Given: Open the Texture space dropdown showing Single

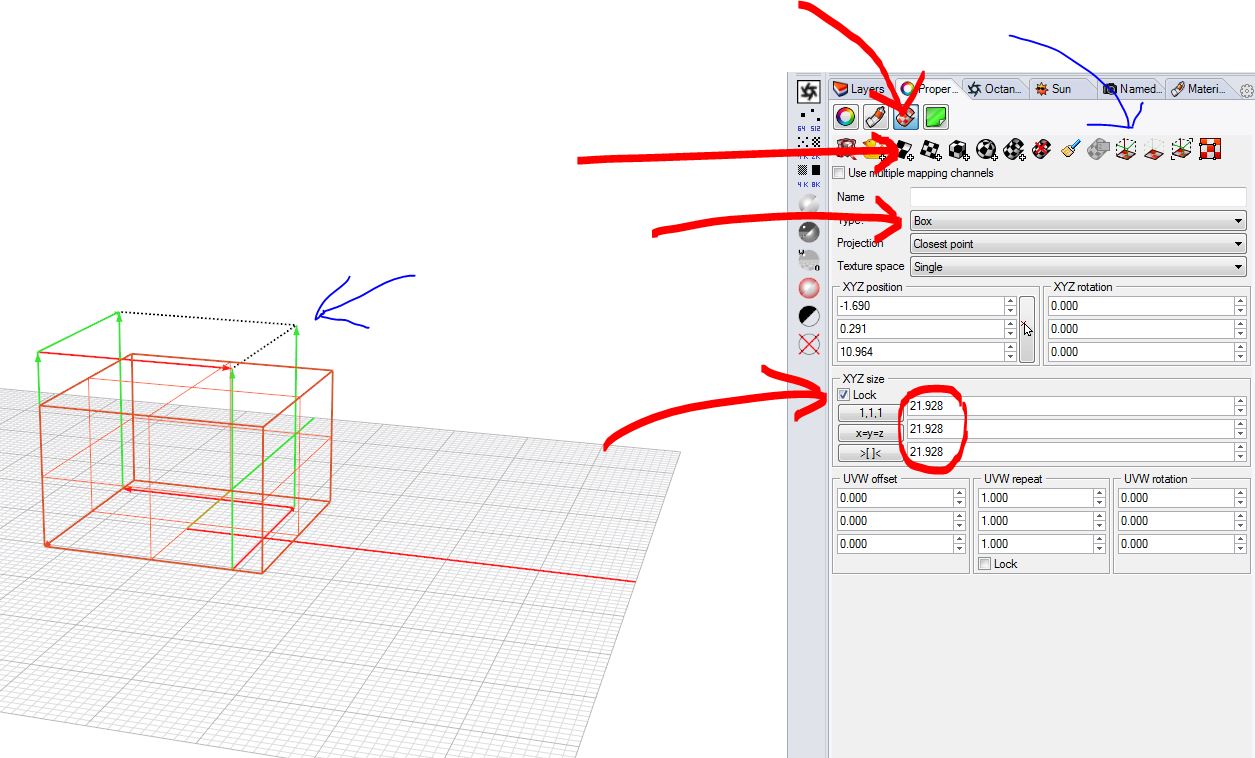Looking at the screenshot, I should 1078,267.
